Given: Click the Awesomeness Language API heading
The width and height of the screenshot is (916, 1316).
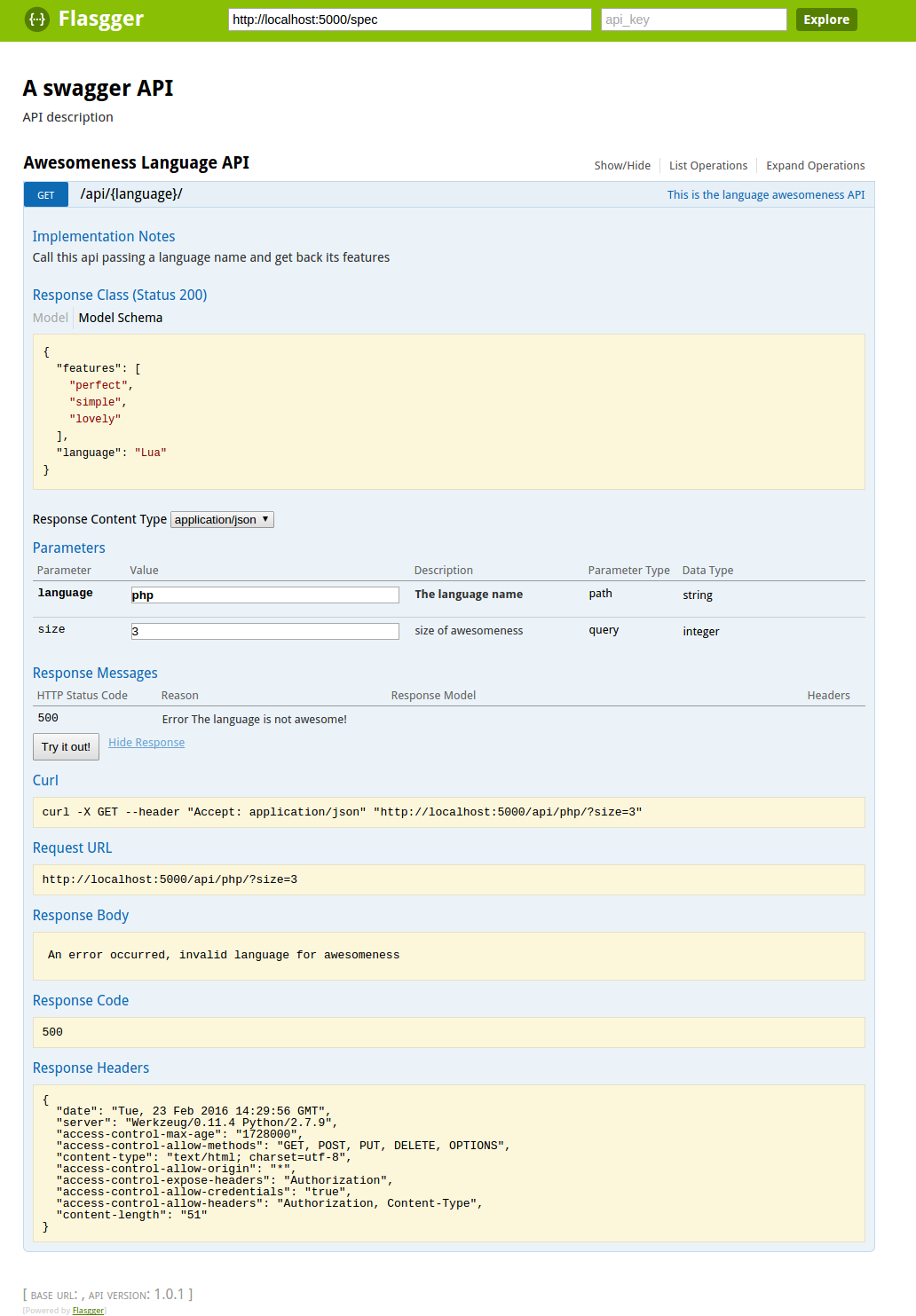Looking at the screenshot, I should pos(136,163).
